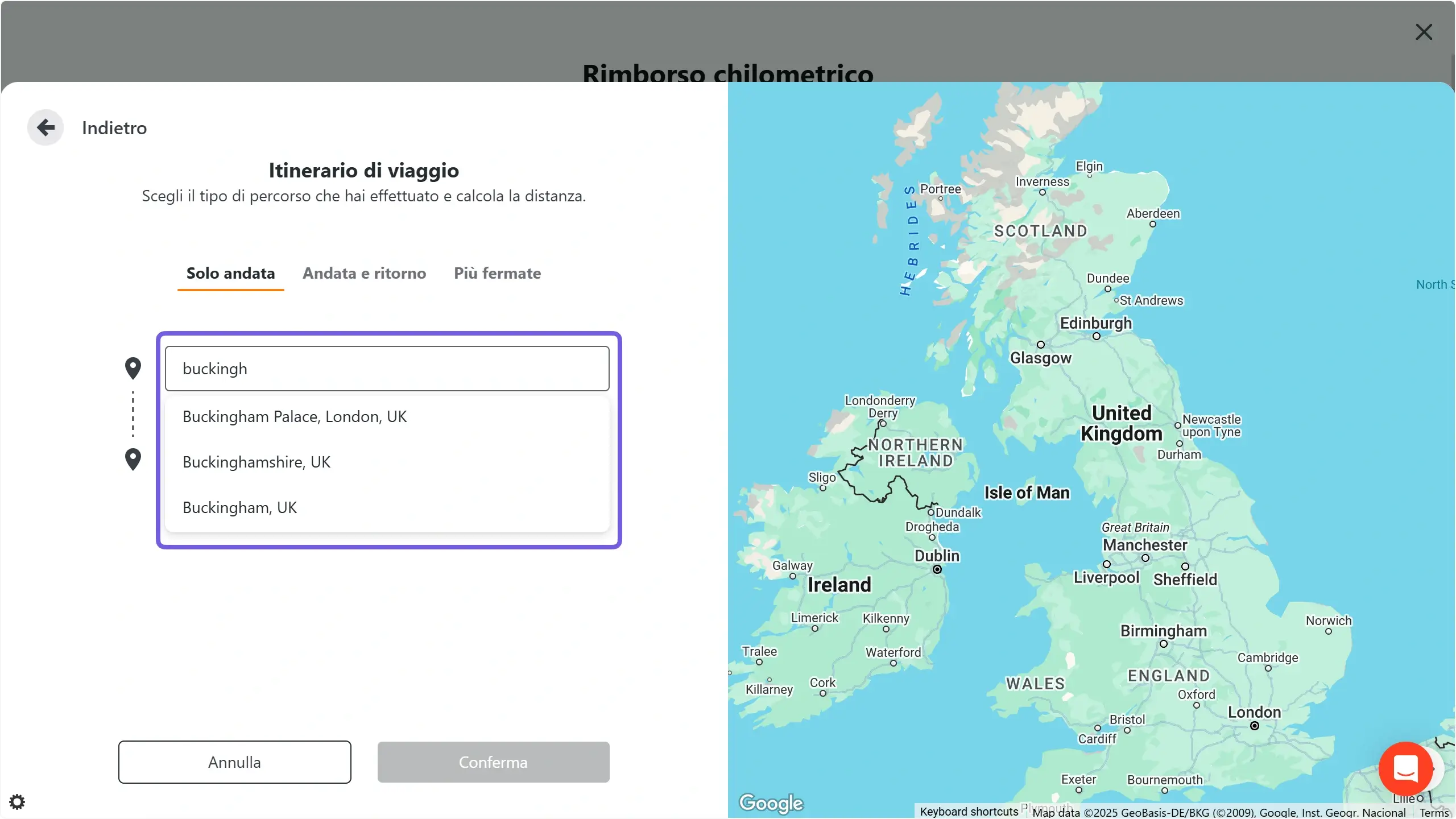Click Elgin label on the map

[x=1089, y=166]
